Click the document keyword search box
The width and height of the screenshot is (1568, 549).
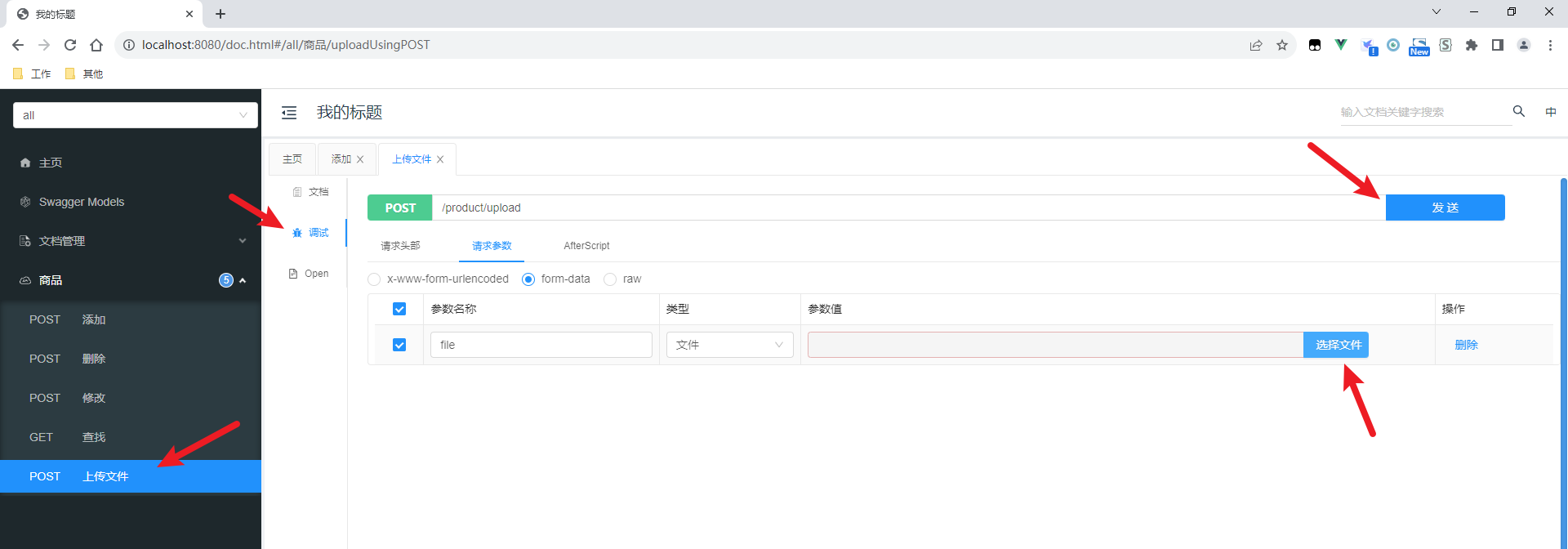click(x=1426, y=112)
